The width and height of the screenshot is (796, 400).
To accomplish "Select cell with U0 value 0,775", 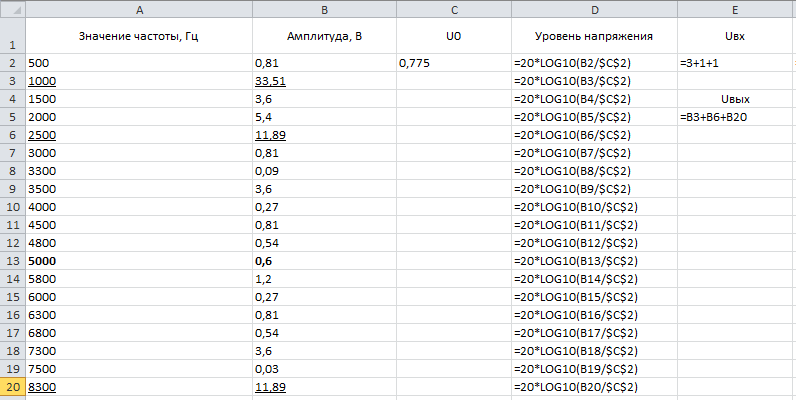I will [x=454, y=63].
